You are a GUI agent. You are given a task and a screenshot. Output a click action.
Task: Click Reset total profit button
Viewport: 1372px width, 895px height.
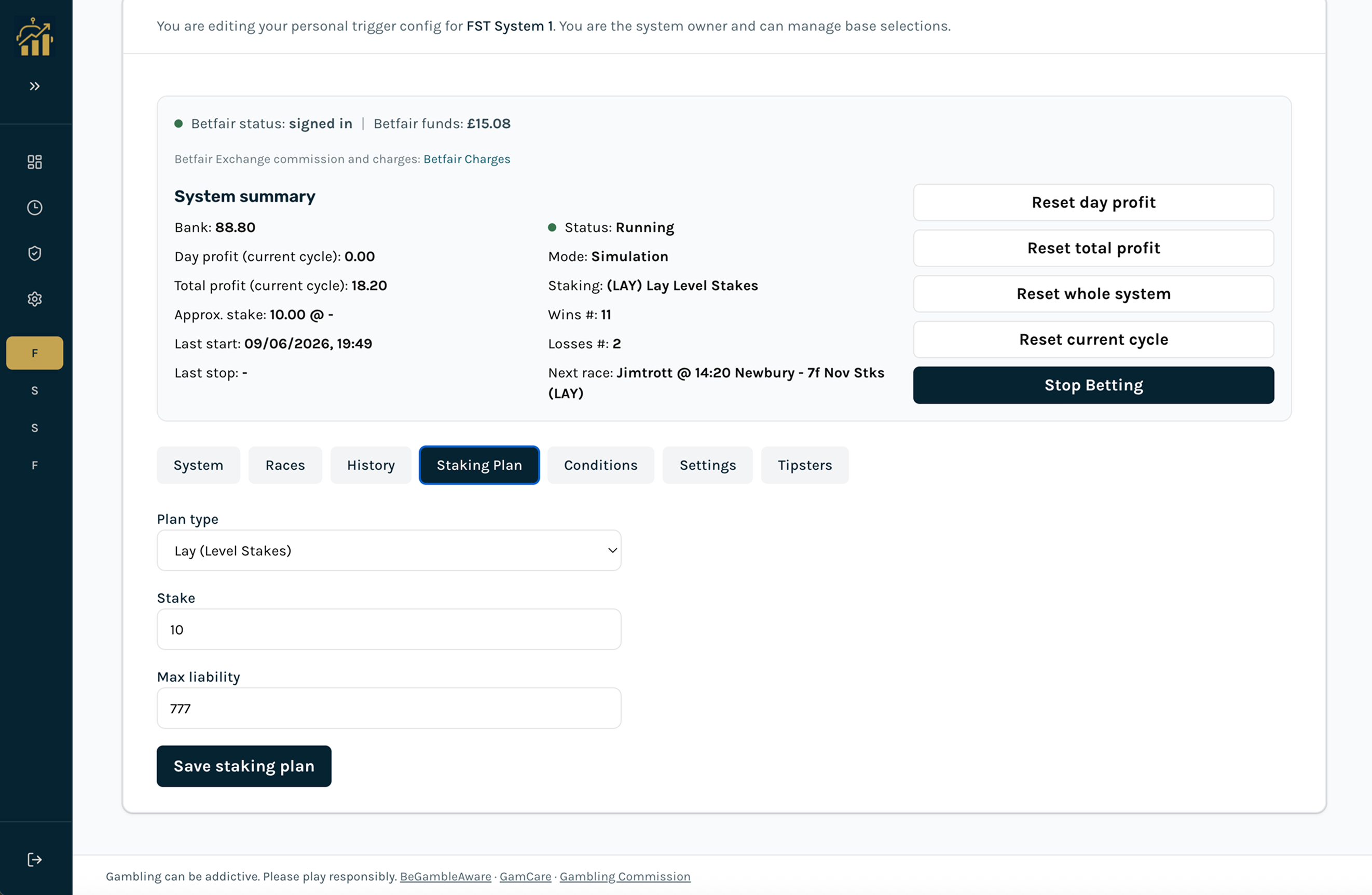pyautogui.click(x=1093, y=248)
